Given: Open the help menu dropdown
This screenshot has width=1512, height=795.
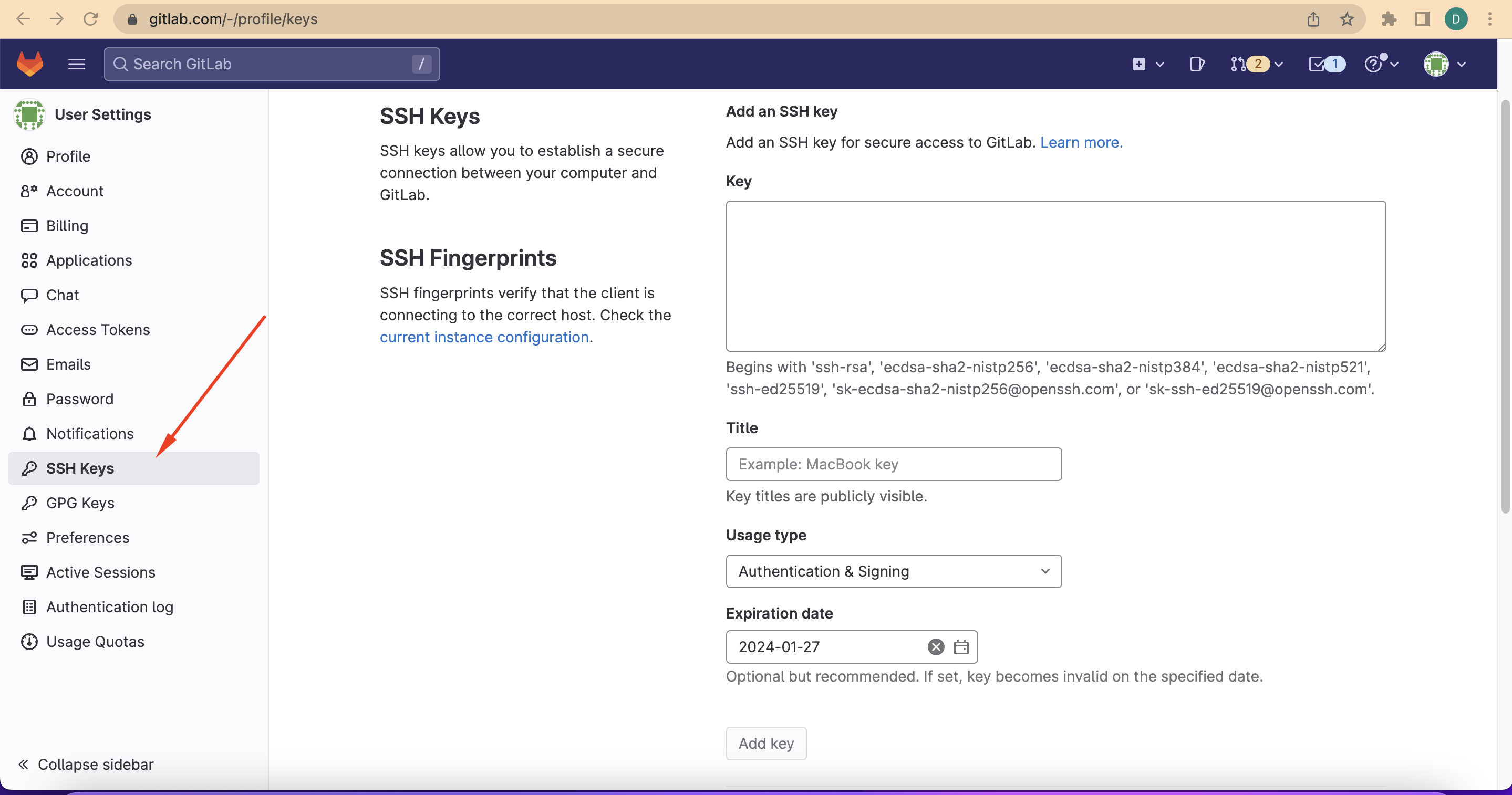Looking at the screenshot, I should pos(1381,64).
